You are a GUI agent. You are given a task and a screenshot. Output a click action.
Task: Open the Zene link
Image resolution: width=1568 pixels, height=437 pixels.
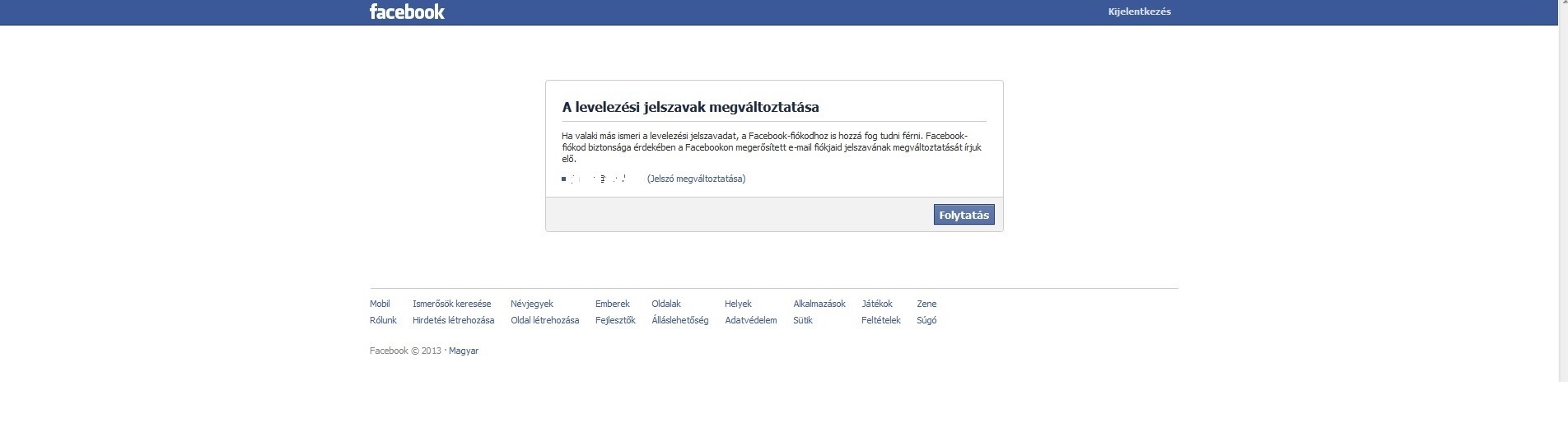coord(926,304)
